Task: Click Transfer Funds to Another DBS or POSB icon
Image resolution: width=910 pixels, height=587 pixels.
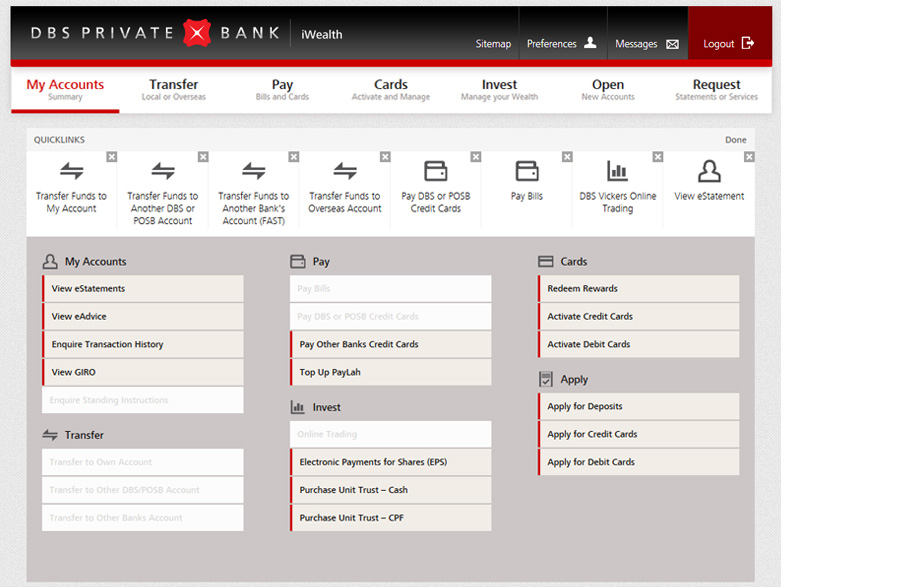Action: tap(162, 171)
